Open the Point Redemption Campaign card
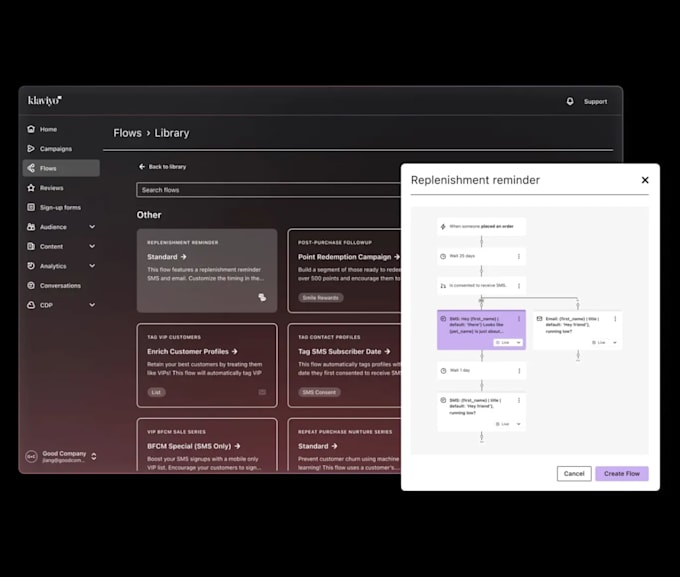Image resolution: width=680 pixels, height=577 pixels. (x=344, y=270)
